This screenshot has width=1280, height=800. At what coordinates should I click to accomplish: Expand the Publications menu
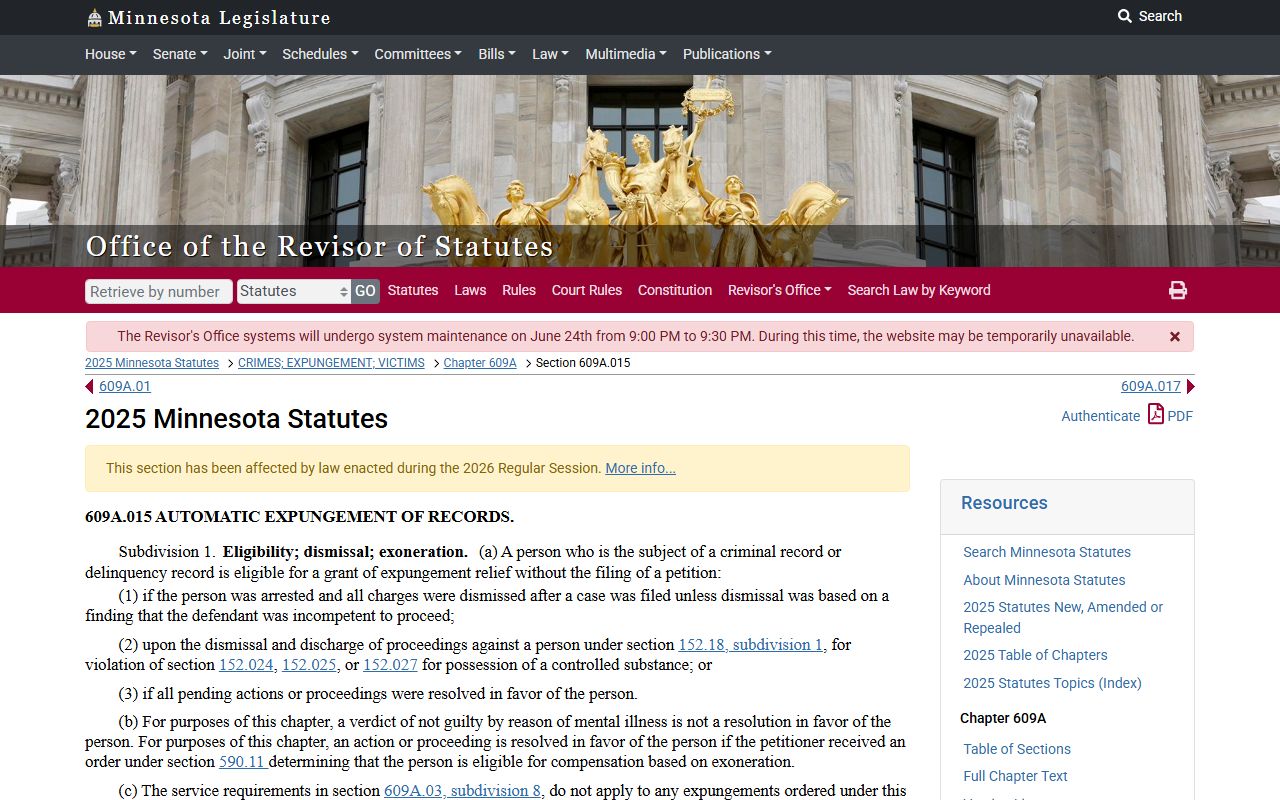(727, 54)
